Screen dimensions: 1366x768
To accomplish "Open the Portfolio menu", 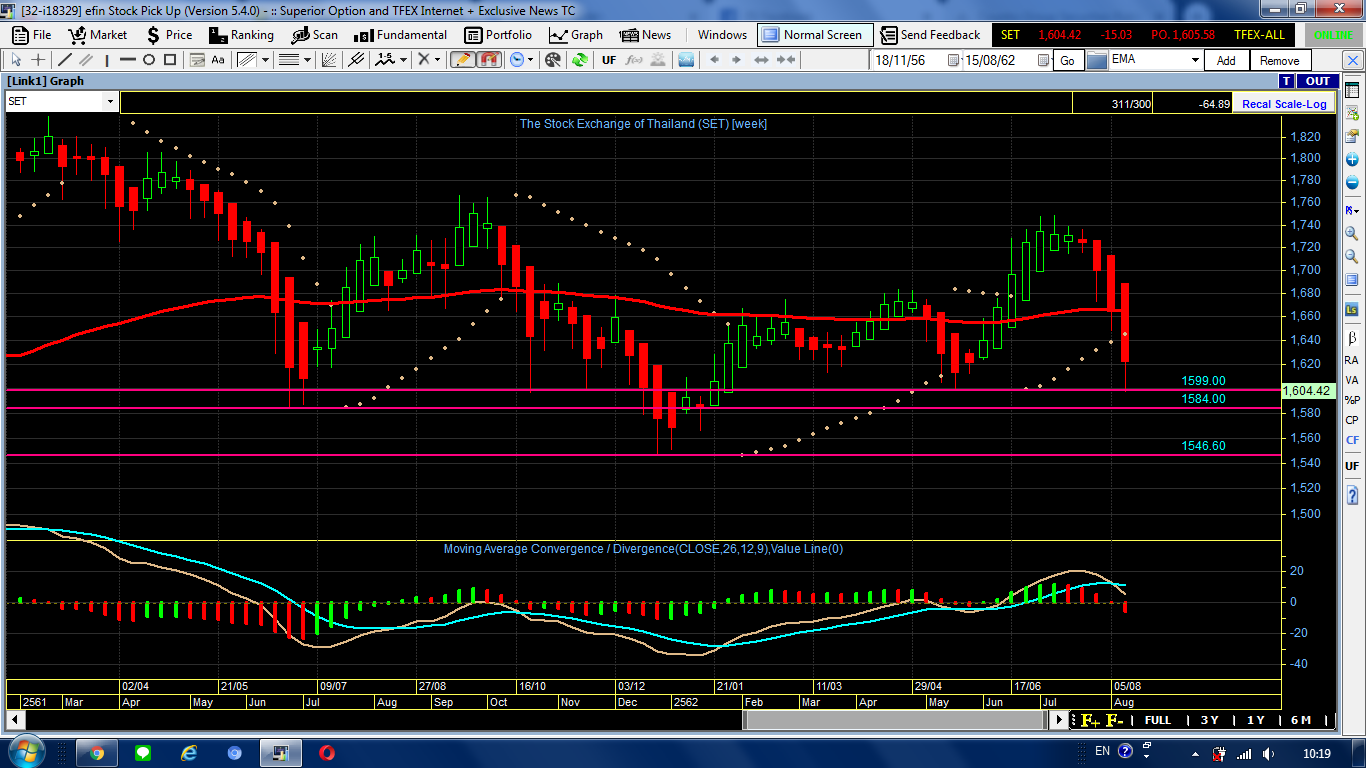I will [499, 35].
